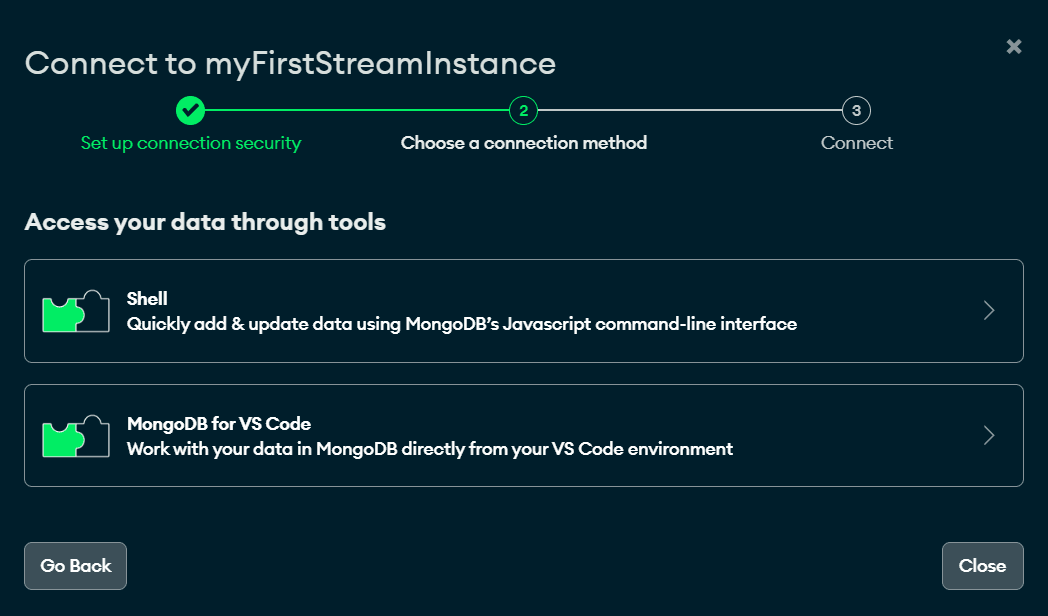Jump to the 'Connect' step label
This screenshot has width=1048, height=616.
856,143
